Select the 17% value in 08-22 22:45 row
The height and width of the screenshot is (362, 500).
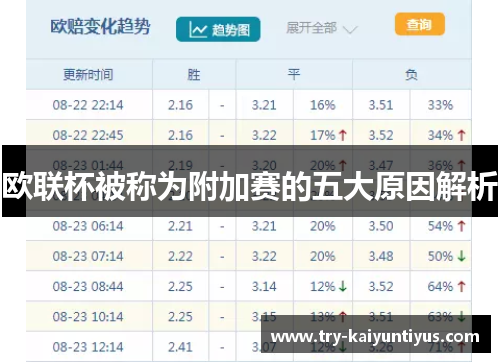point(323,135)
